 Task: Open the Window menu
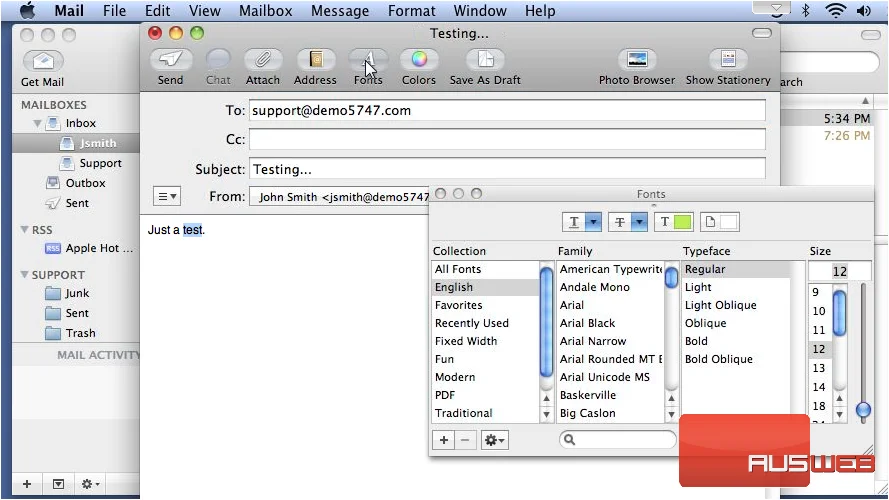(480, 11)
